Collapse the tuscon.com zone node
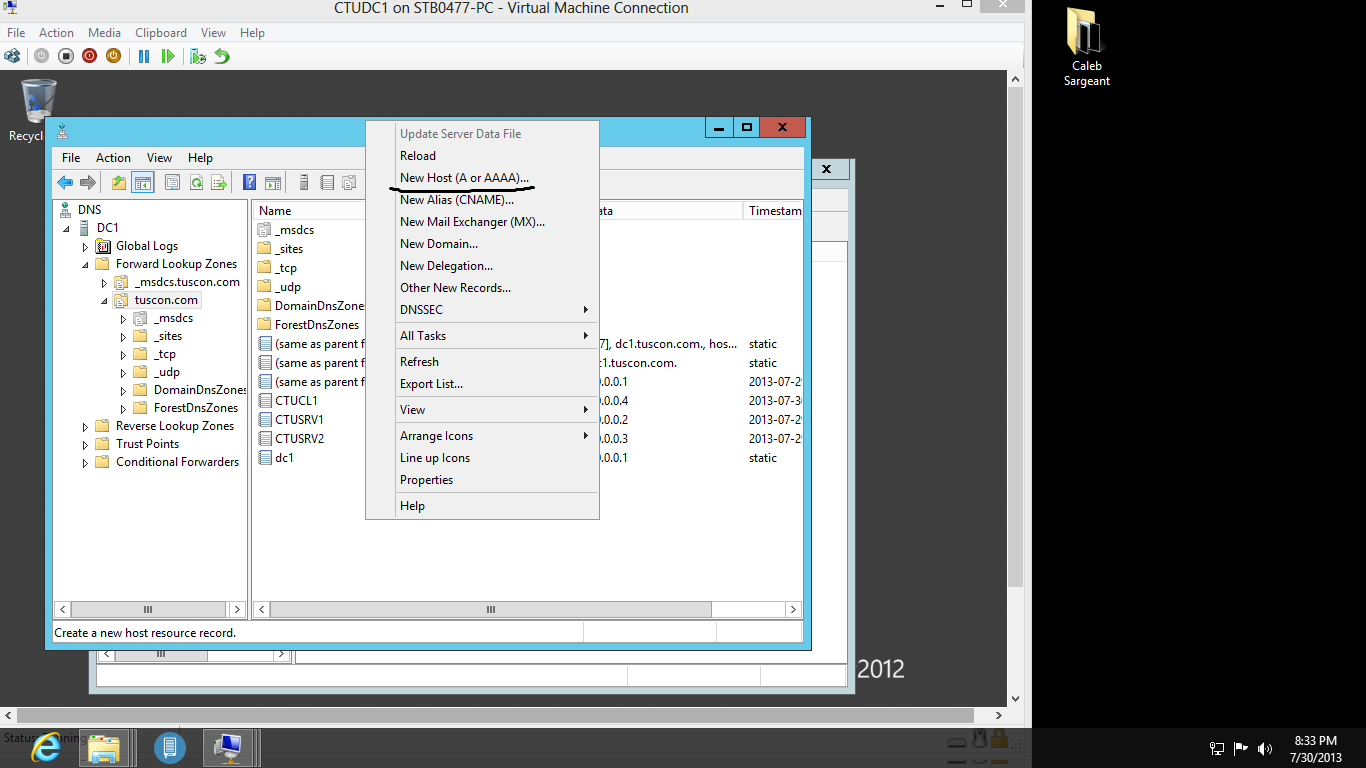The height and width of the screenshot is (768, 1366). (104, 300)
